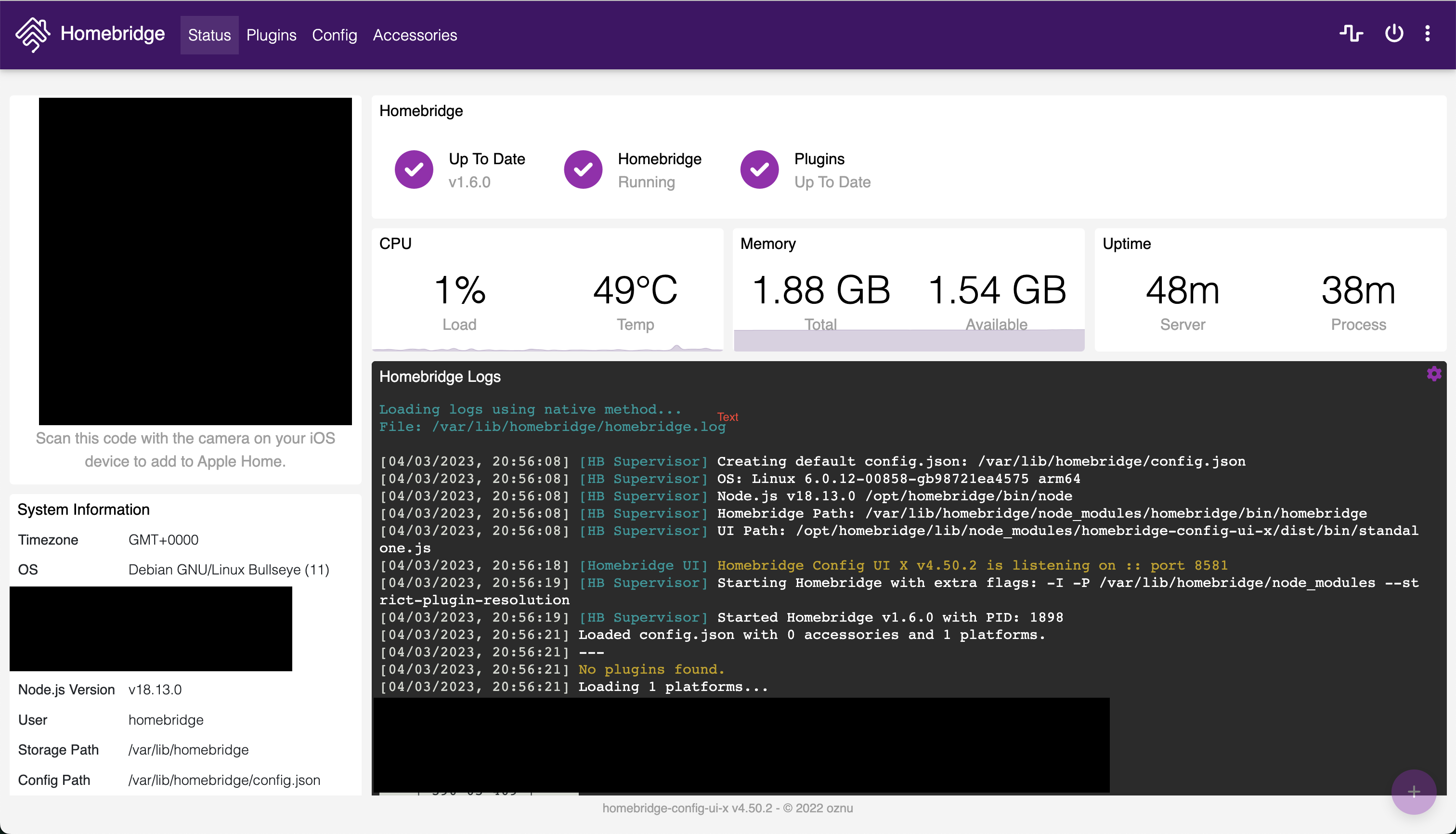This screenshot has height=834, width=1456.
Task: Go to the Accessories tab
Action: click(x=415, y=35)
